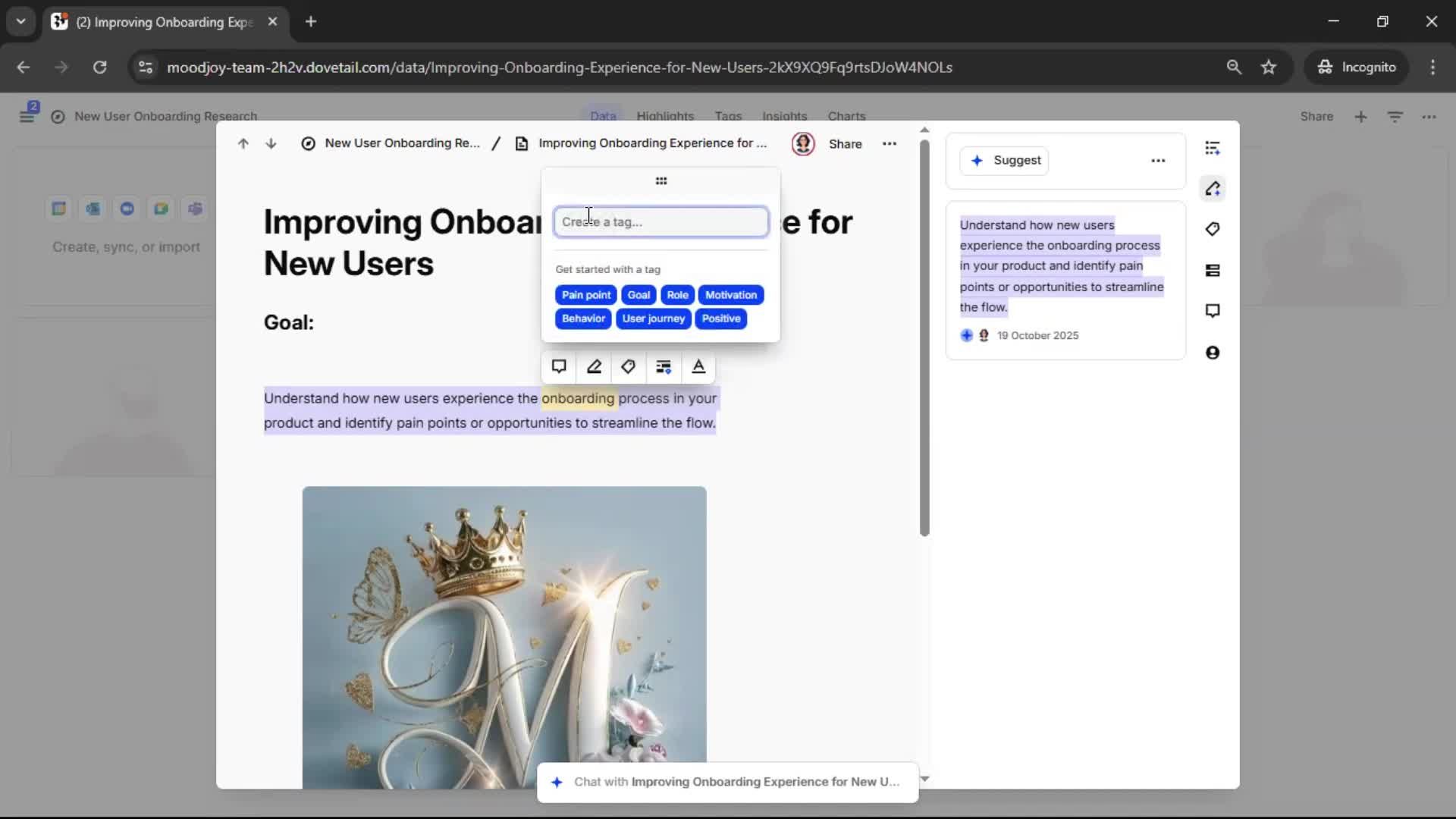
Task: Switch to the Insights tab
Action: pos(784,116)
